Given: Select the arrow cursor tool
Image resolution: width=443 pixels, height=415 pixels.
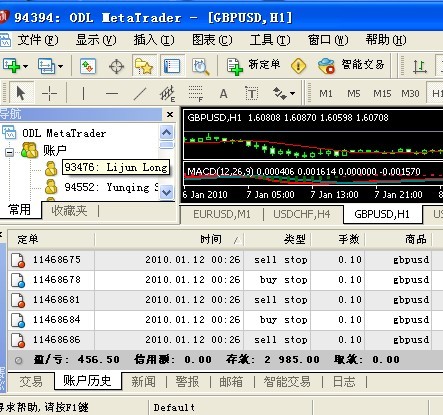Looking at the screenshot, I should 21,93.
